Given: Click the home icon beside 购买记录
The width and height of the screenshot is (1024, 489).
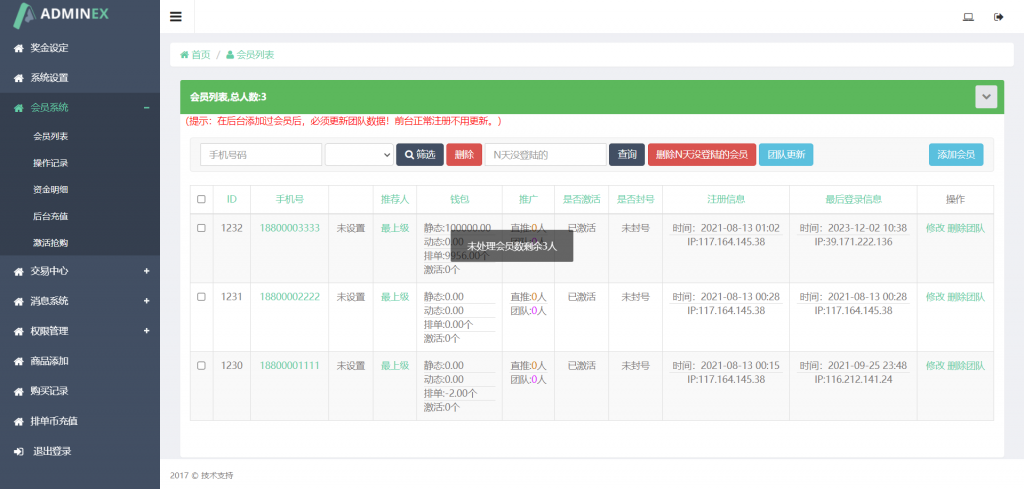Looking at the screenshot, I should click(x=18, y=391).
